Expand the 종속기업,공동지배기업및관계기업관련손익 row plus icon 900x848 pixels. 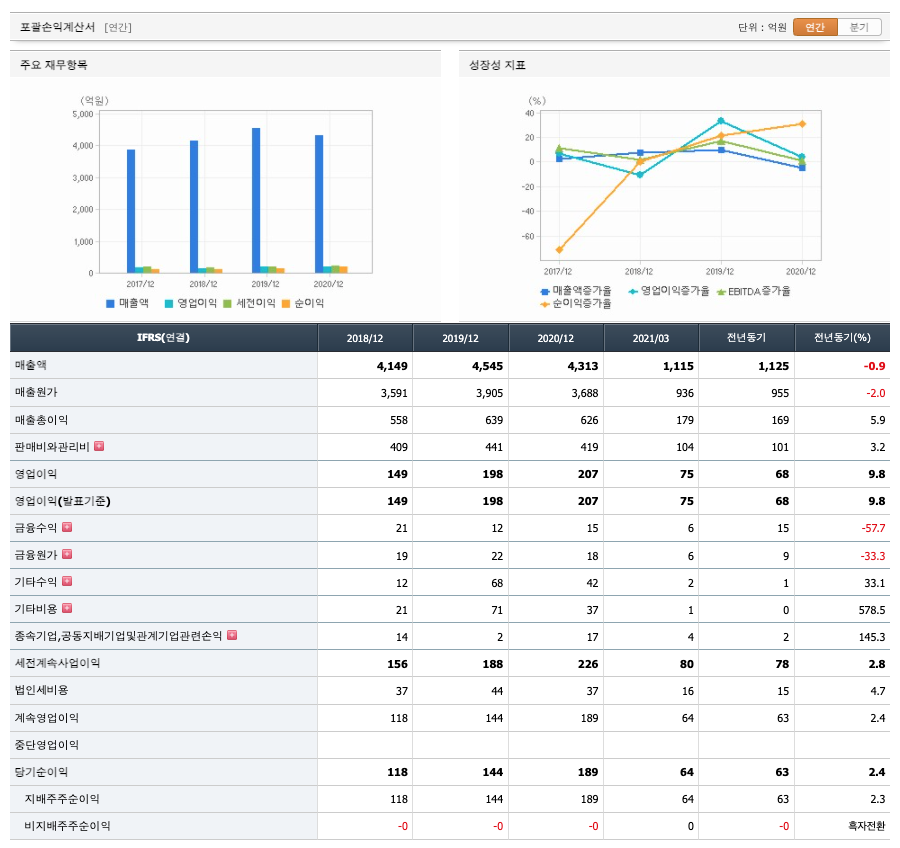tap(232, 635)
